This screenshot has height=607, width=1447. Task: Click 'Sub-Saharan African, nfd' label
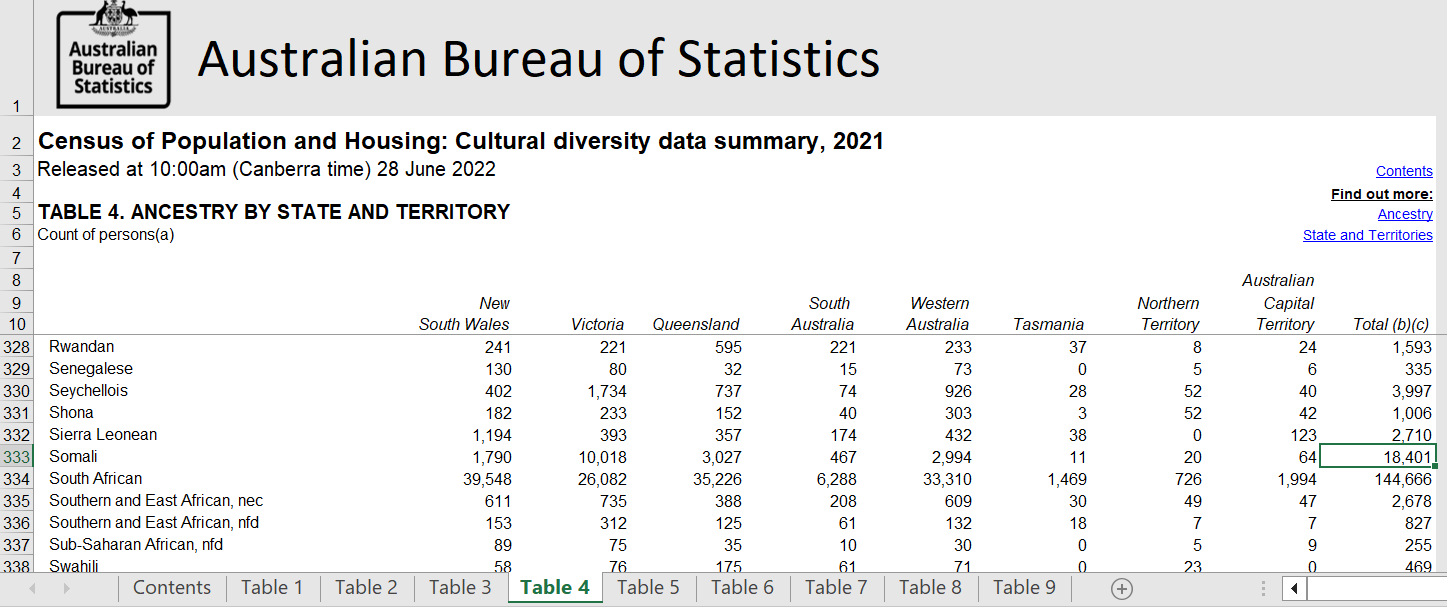[x=136, y=545]
